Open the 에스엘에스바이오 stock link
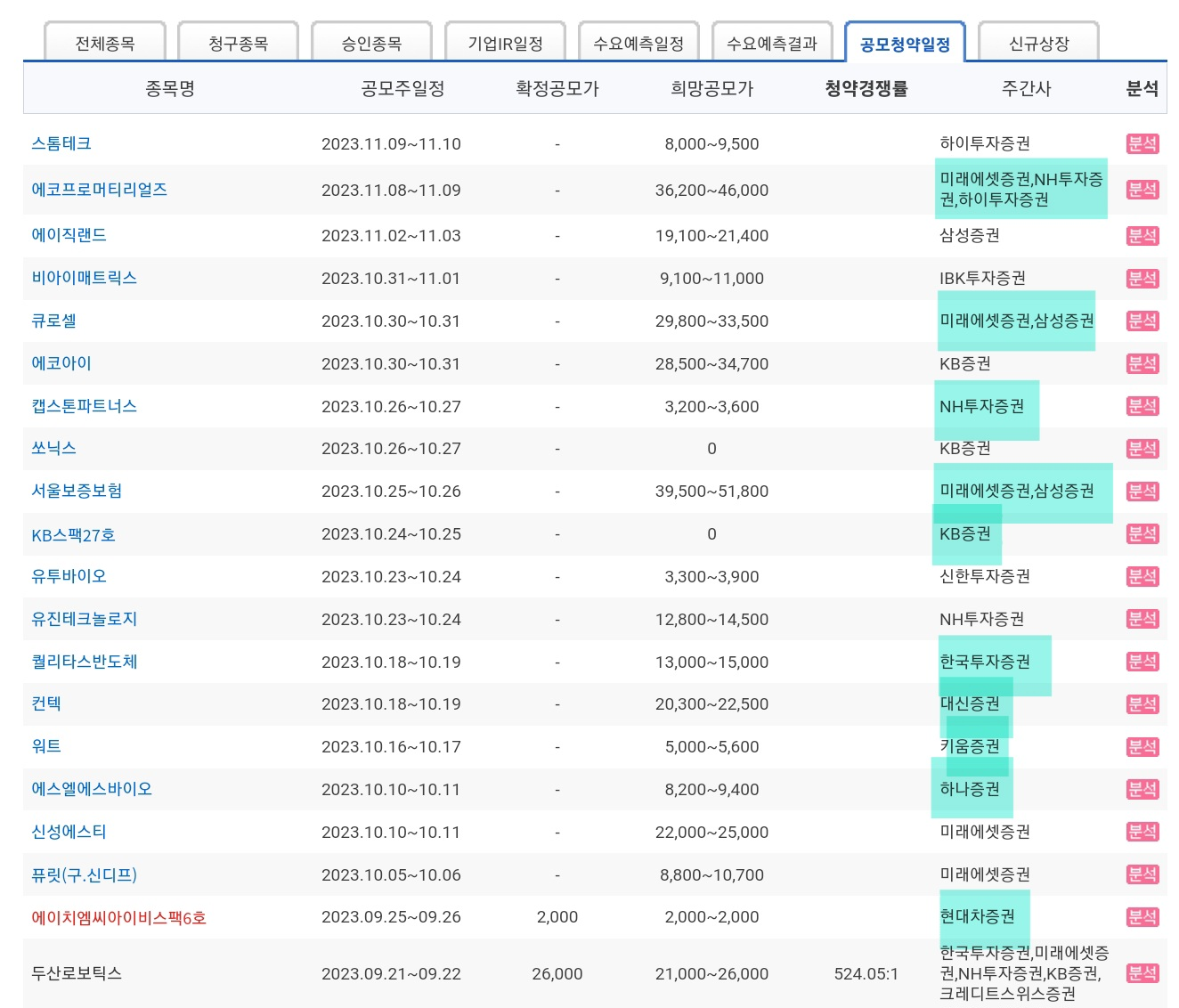1179x1008 pixels. (x=92, y=789)
